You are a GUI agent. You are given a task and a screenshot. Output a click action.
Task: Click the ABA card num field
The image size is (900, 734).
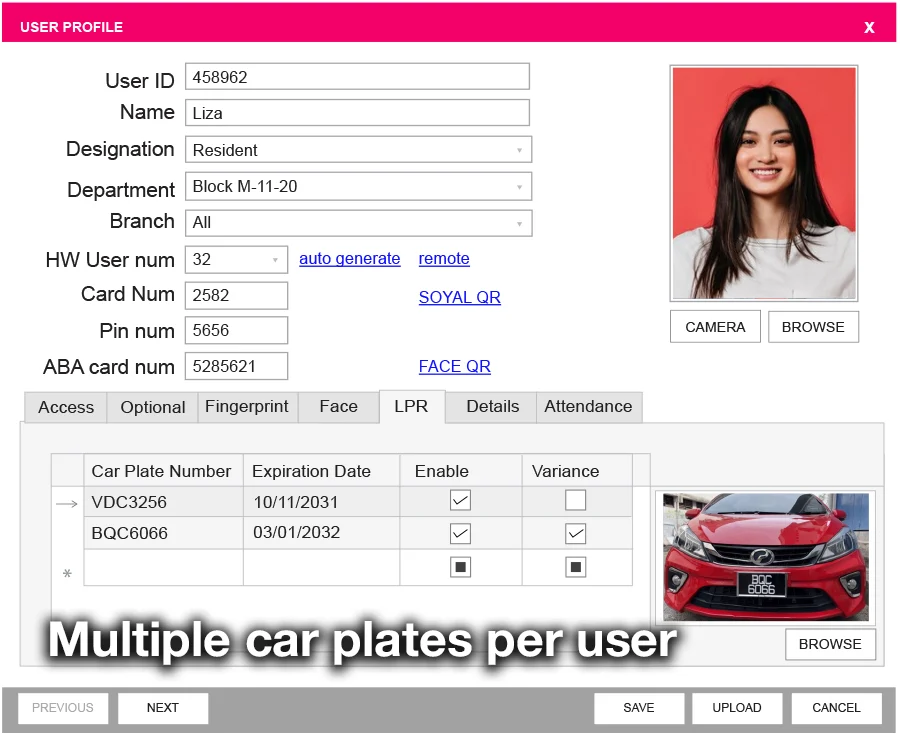[236, 366]
